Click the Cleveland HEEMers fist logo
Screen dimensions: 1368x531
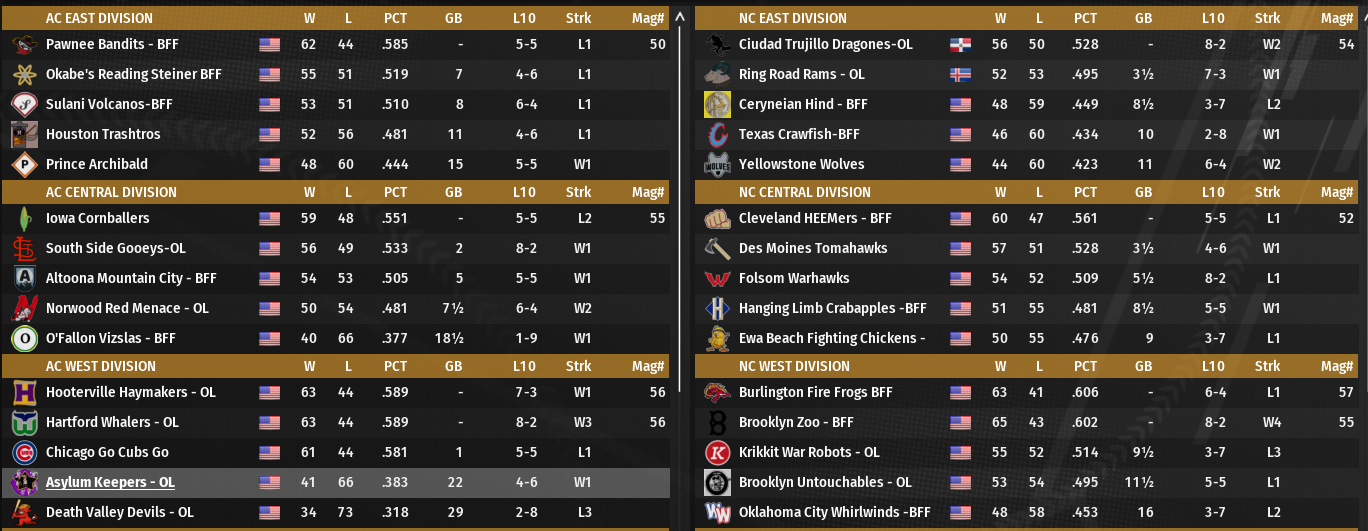716,218
